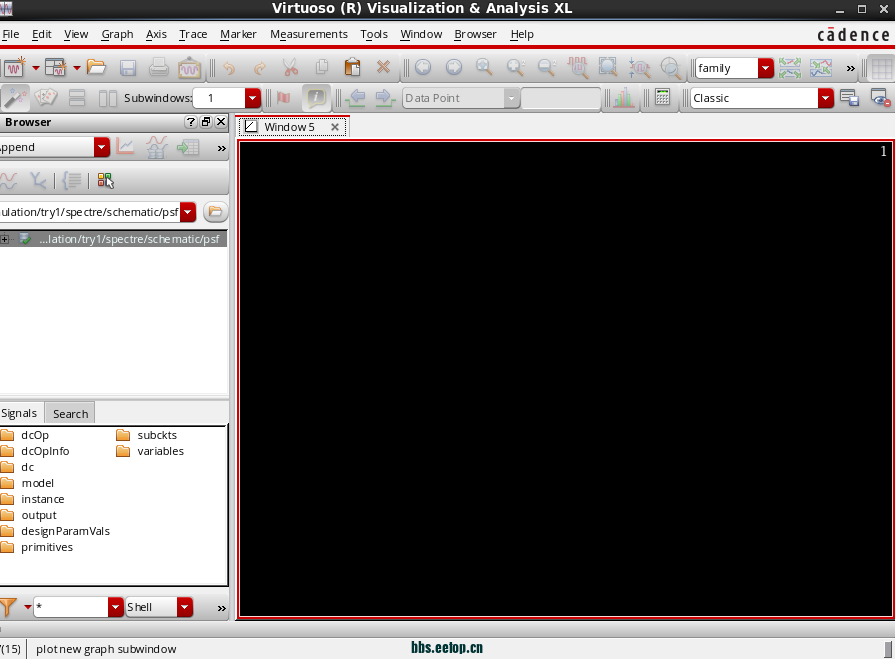Save the graph with the floppy disk icon

point(128,68)
